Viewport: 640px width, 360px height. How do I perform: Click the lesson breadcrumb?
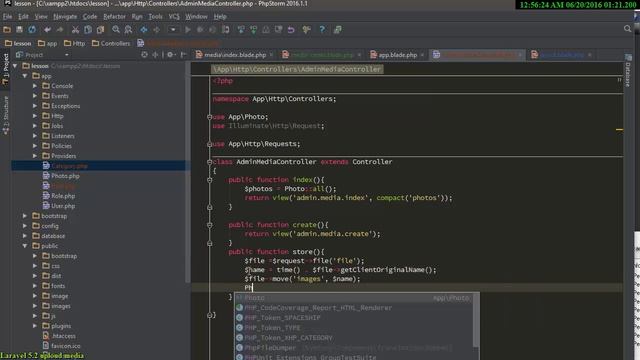(x=18, y=43)
